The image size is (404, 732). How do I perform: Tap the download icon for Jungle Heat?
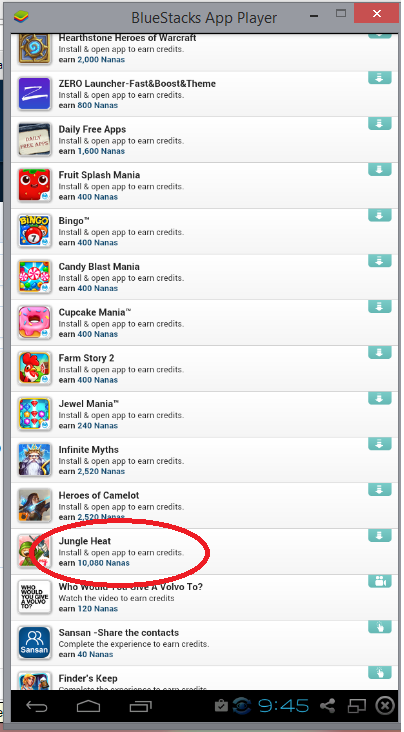coord(379,535)
